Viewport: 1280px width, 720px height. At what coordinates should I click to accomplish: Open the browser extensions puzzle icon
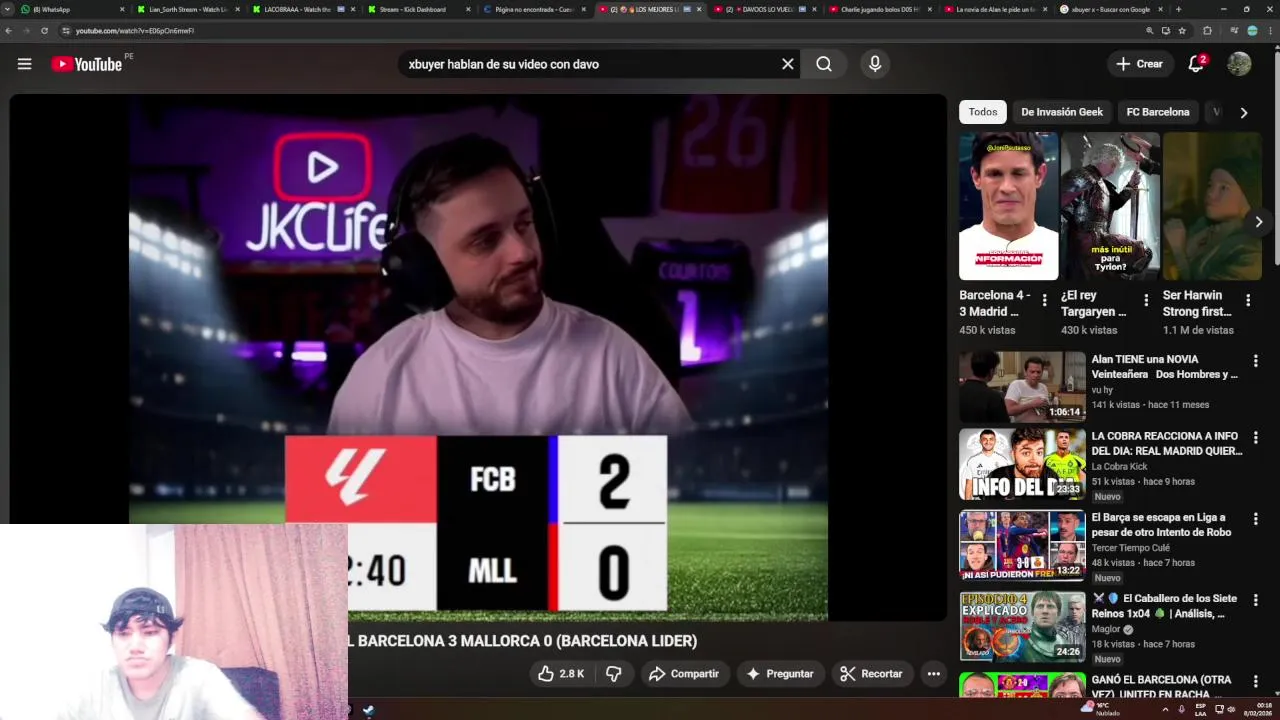coord(1207,31)
